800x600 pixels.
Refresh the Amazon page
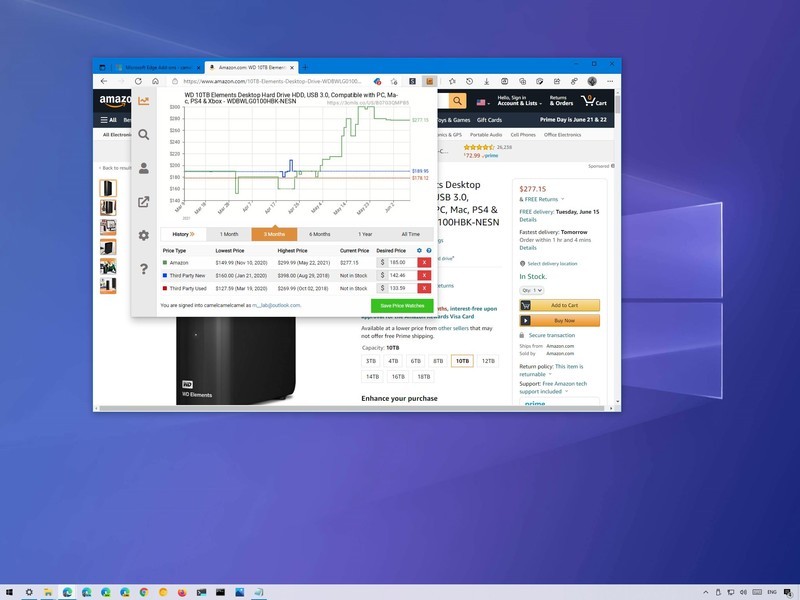click(x=138, y=81)
